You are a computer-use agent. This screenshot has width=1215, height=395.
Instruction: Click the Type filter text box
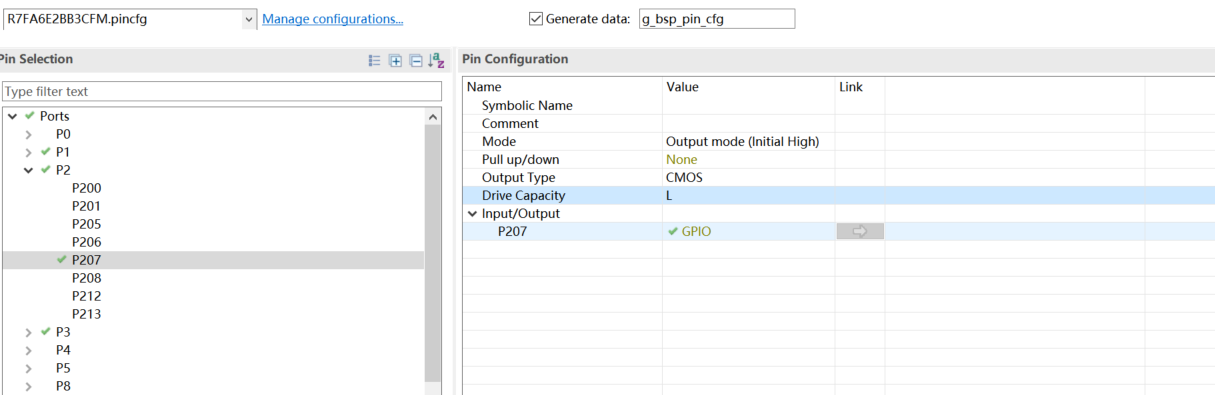point(222,91)
